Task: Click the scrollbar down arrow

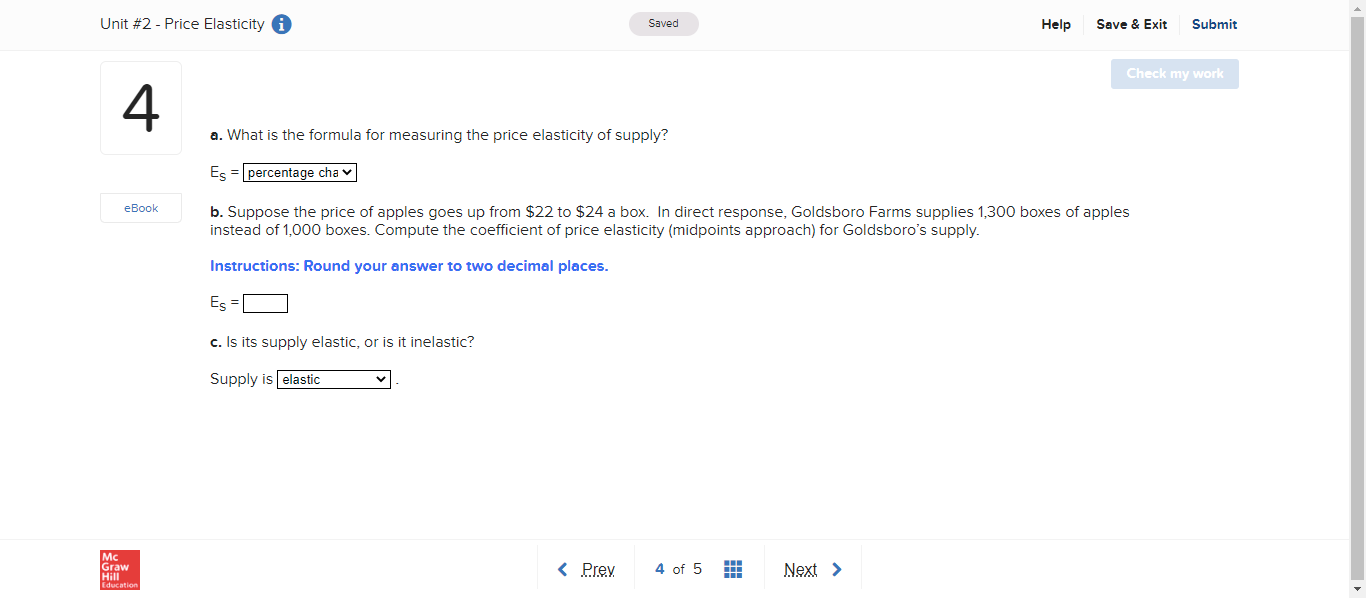Action: coord(1358,591)
